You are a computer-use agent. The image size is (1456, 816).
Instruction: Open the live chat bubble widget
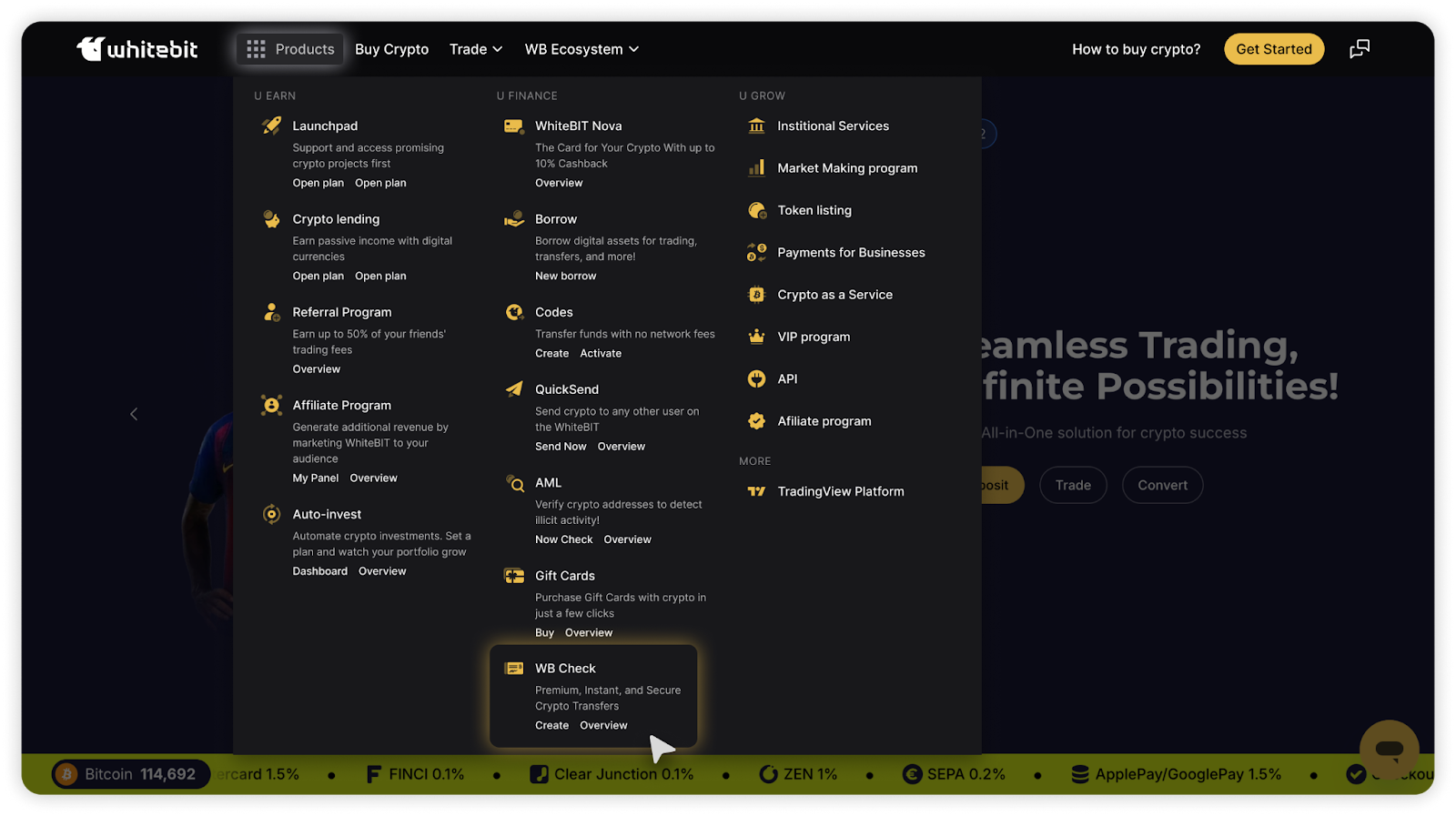[x=1389, y=750]
